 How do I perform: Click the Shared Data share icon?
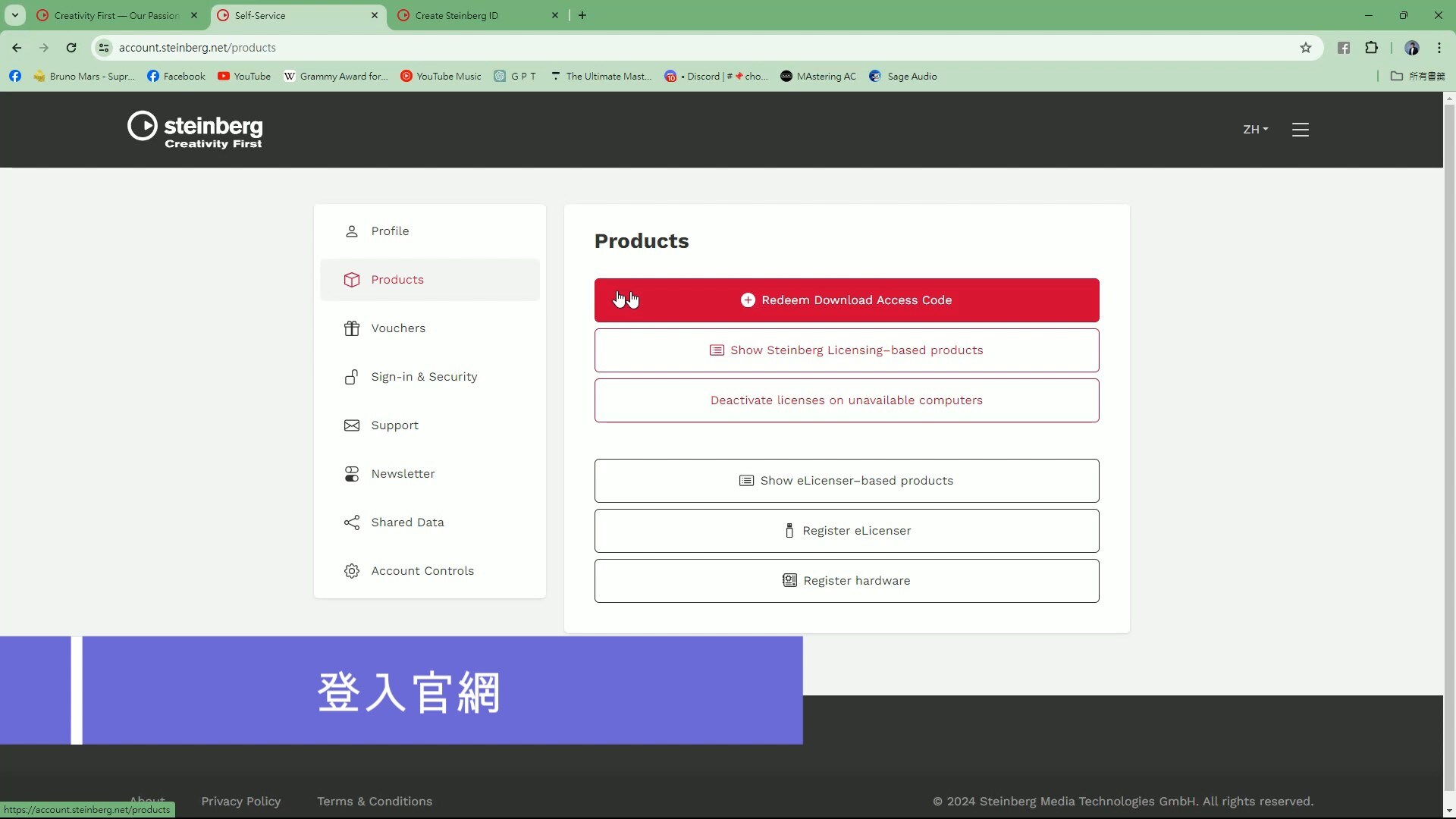351,522
